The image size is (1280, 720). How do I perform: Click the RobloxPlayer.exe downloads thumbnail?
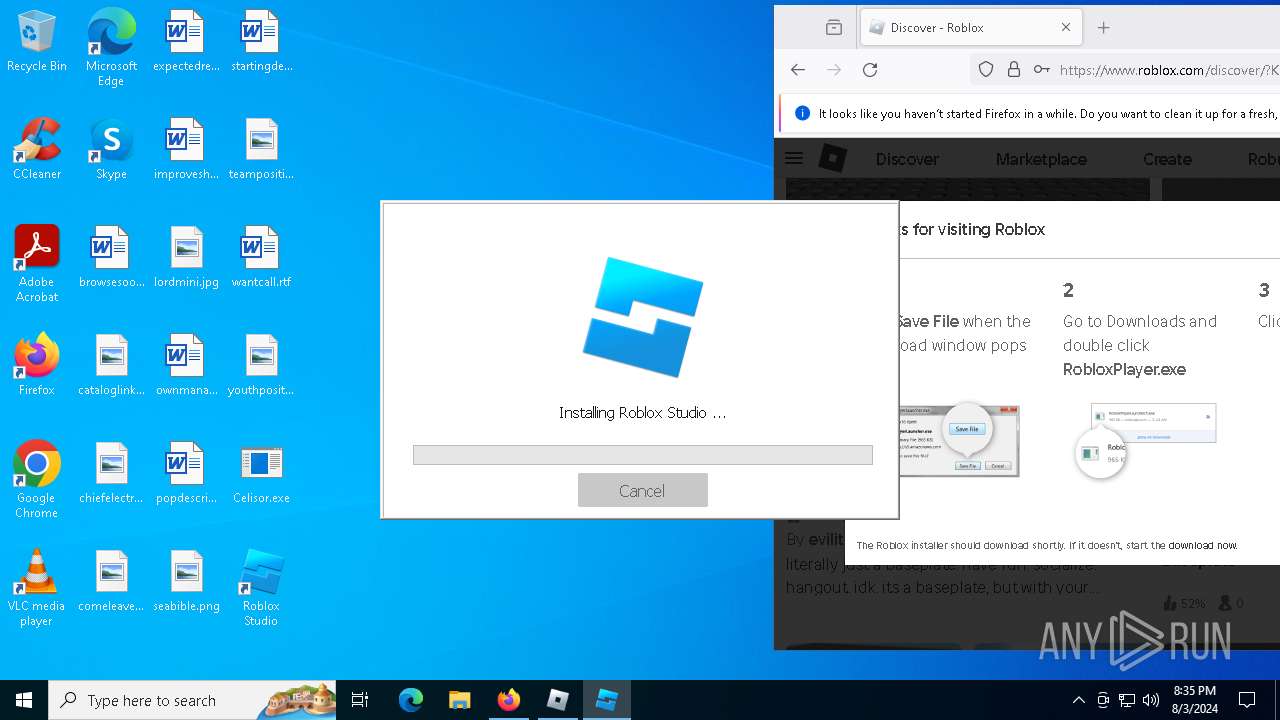[x=1146, y=440]
